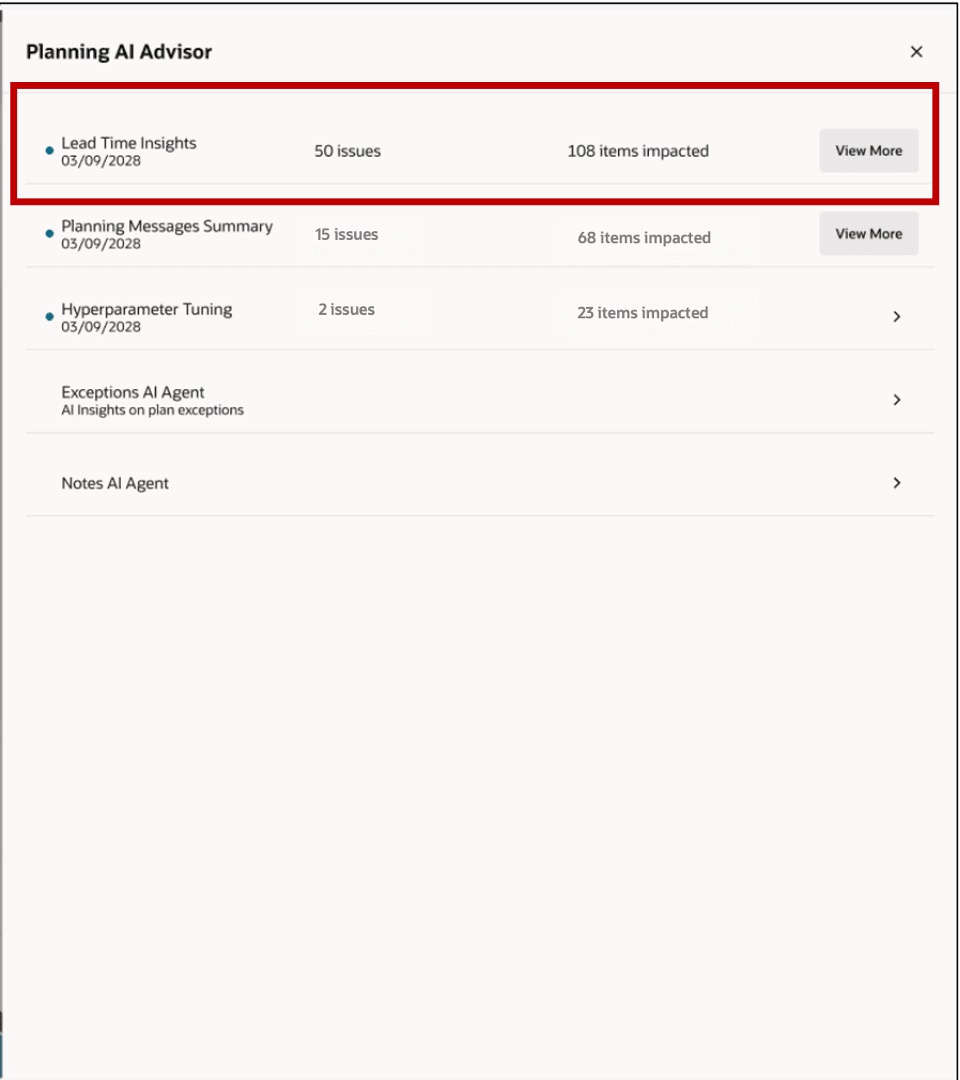Expand the Notes AI Agent chevron

coord(897,483)
